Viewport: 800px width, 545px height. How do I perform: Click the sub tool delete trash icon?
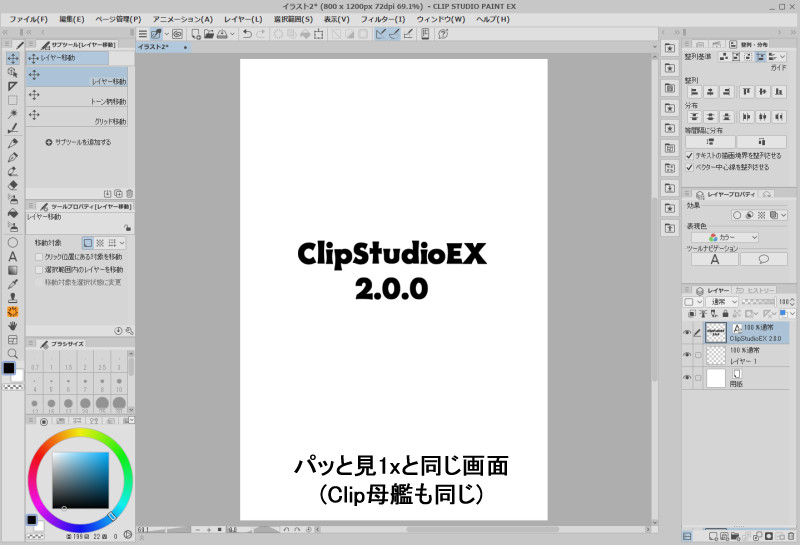click(130, 193)
